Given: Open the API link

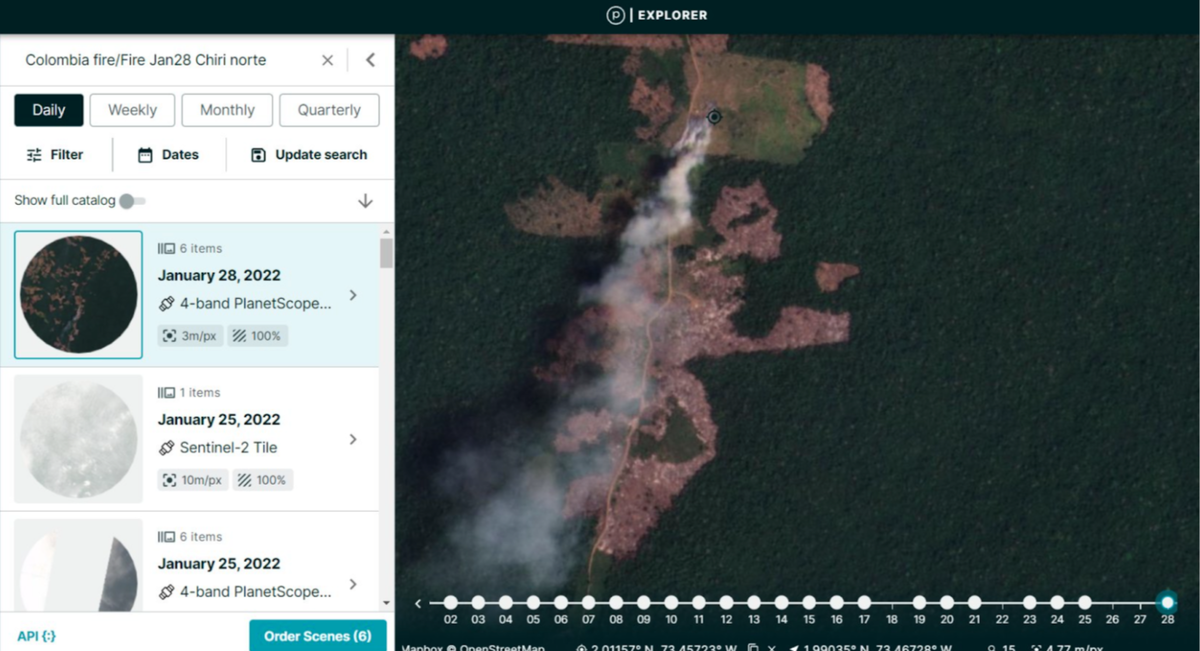Looking at the screenshot, I should (x=36, y=636).
